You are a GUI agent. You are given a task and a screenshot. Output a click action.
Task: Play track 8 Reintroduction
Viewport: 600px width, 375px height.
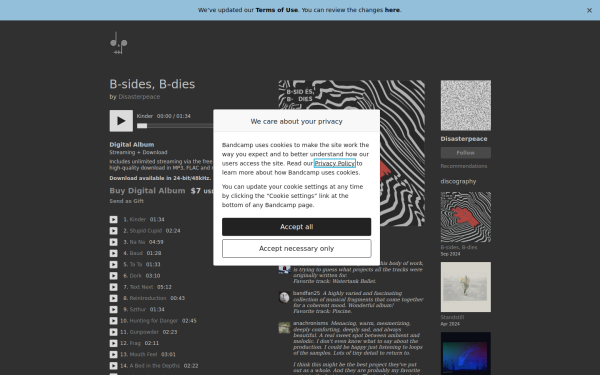pos(113,298)
